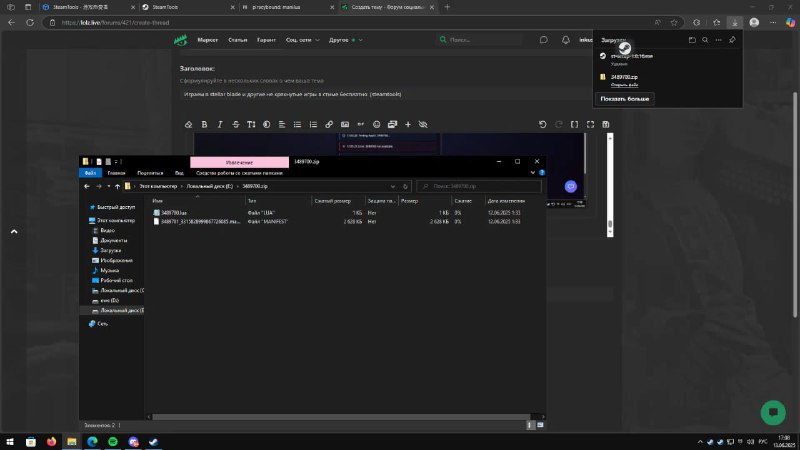
Task: Click "Показать больше" in downloads panel
Action: coord(624,98)
